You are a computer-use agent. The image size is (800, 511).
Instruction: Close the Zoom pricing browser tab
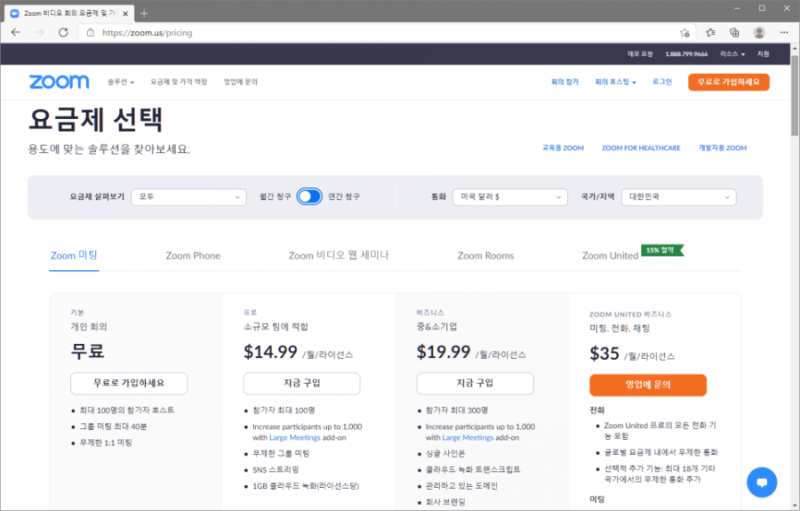point(126,14)
